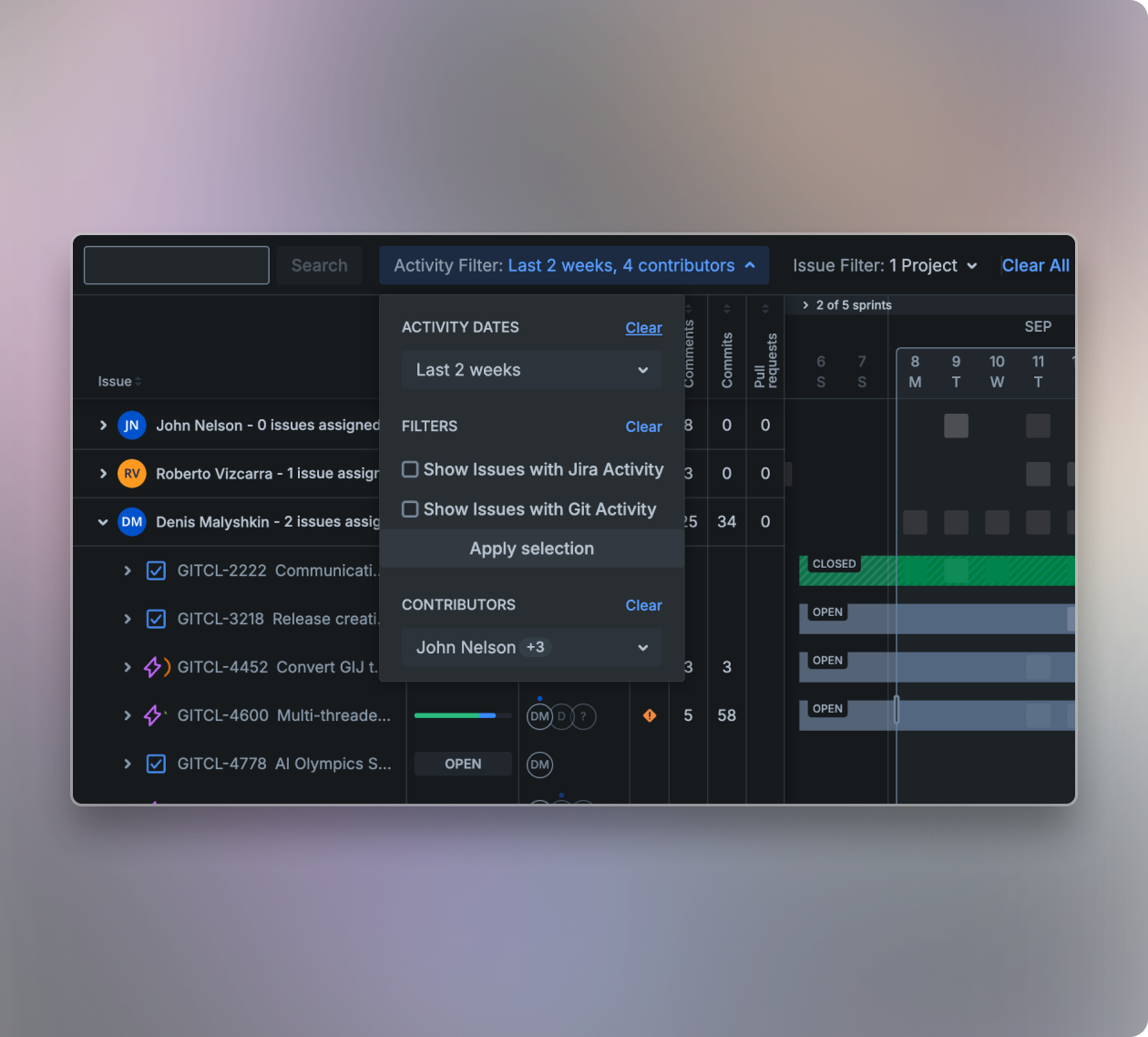
Task: Click the epic lightning icon for GITCL-4452
Action: point(155,667)
